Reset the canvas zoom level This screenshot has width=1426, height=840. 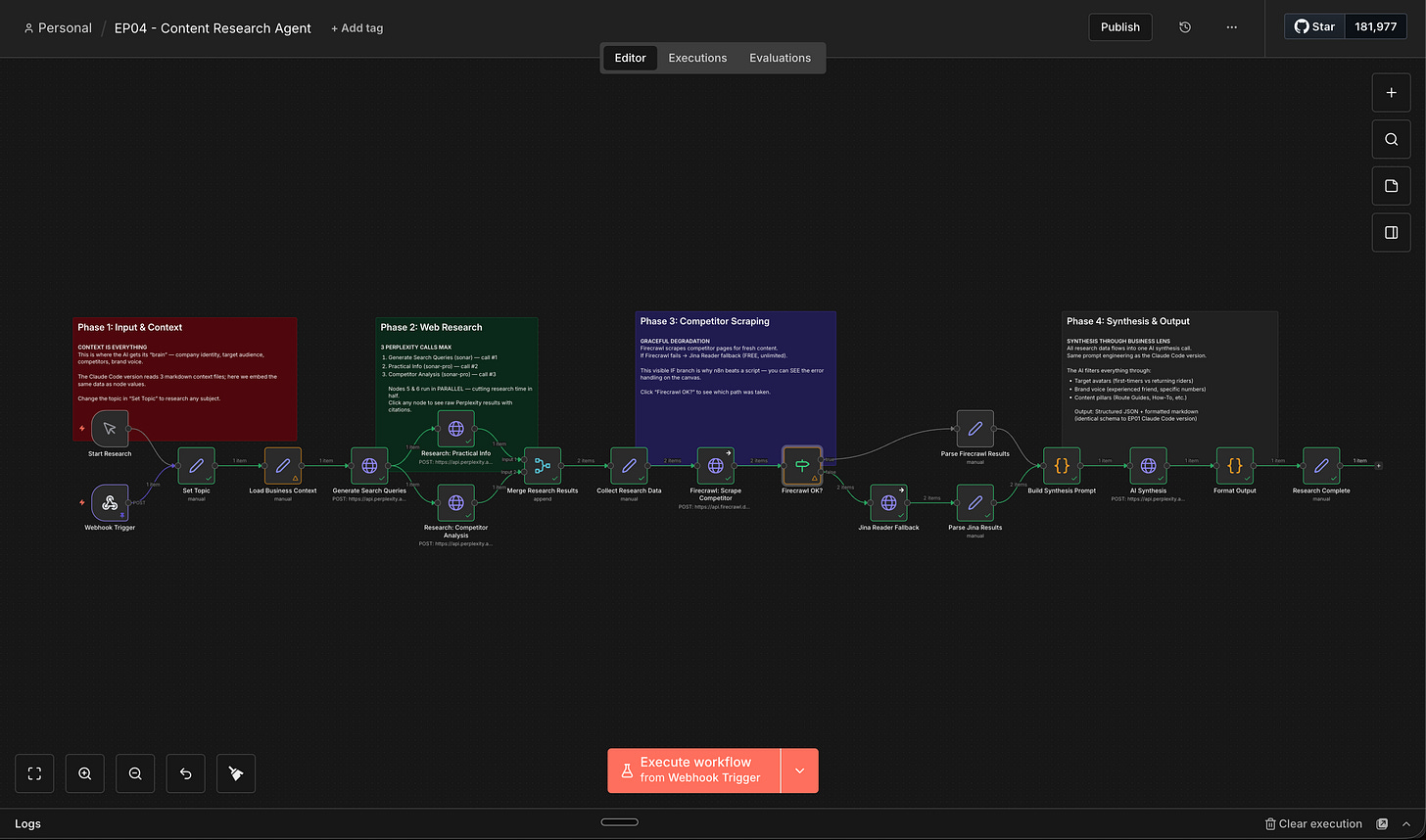tap(186, 773)
